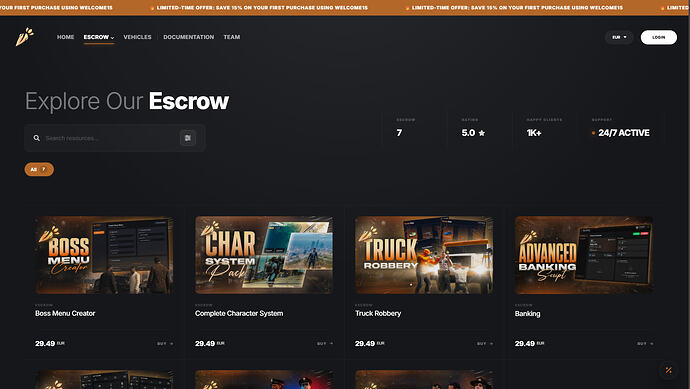Buy the Truck Robbery script
Screen dimensions: 690x389
pyautogui.click(x=485, y=344)
